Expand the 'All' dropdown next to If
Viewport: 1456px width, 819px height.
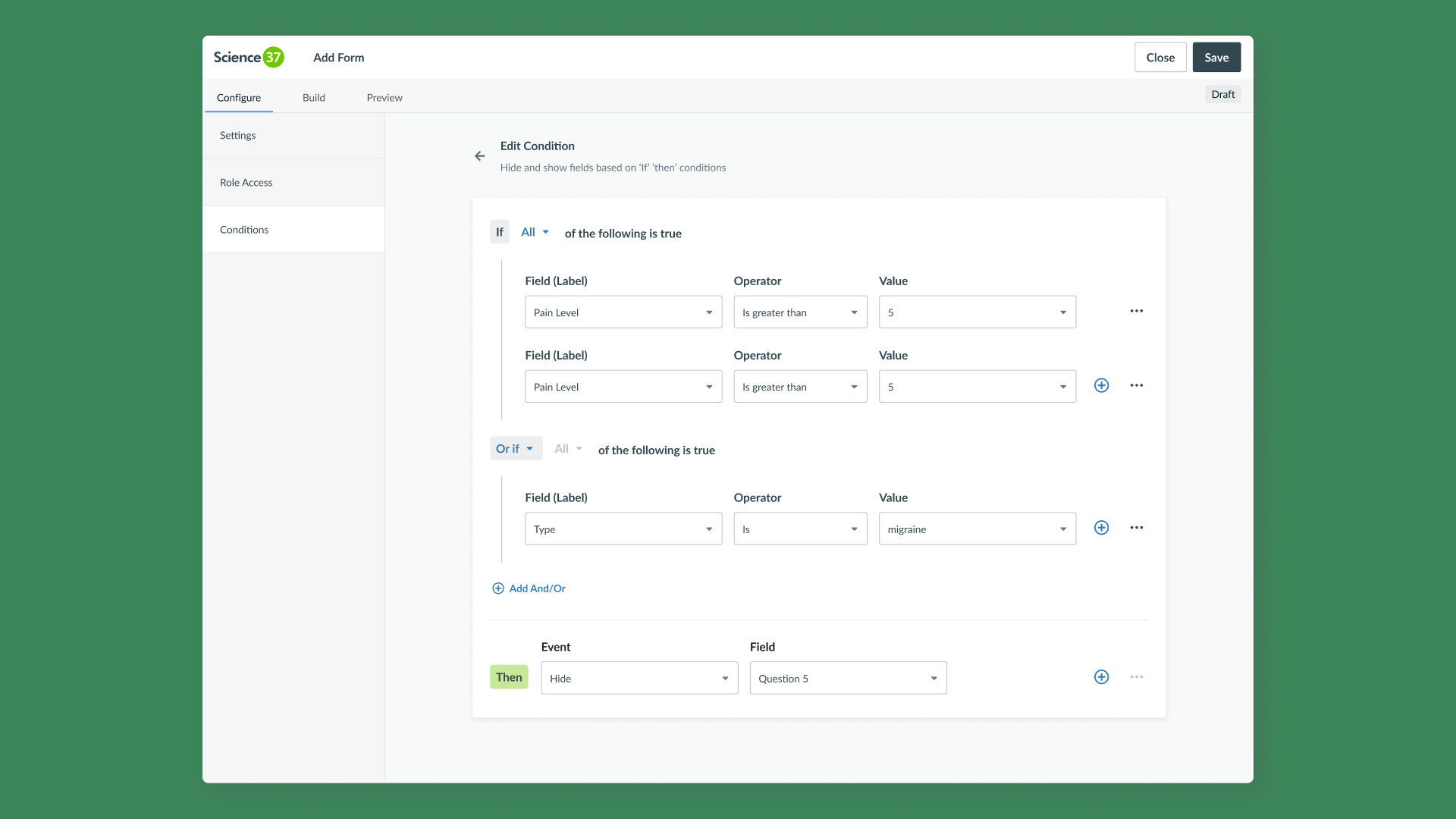click(535, 233)
